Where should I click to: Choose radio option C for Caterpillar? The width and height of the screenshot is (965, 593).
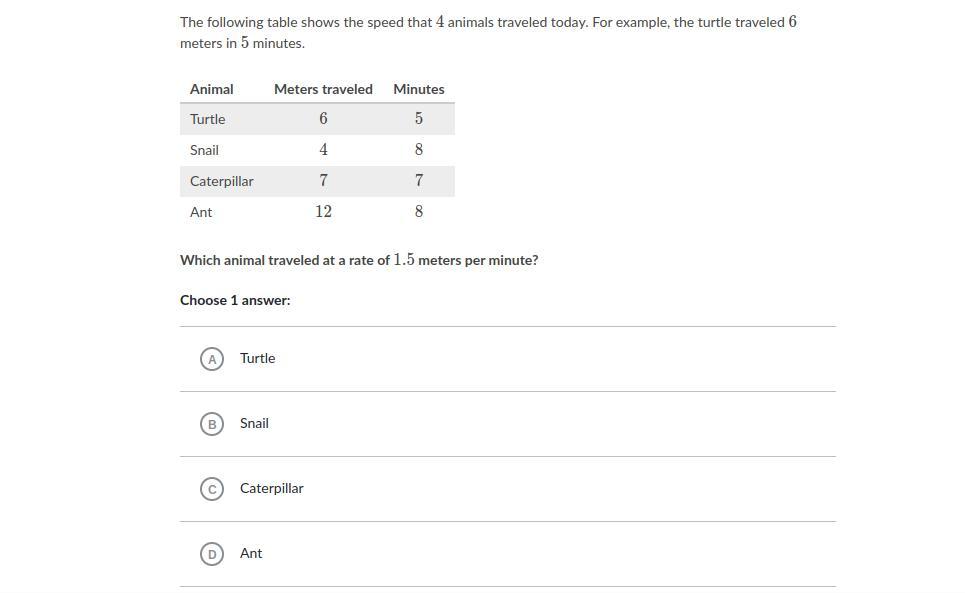coord(212,488)
